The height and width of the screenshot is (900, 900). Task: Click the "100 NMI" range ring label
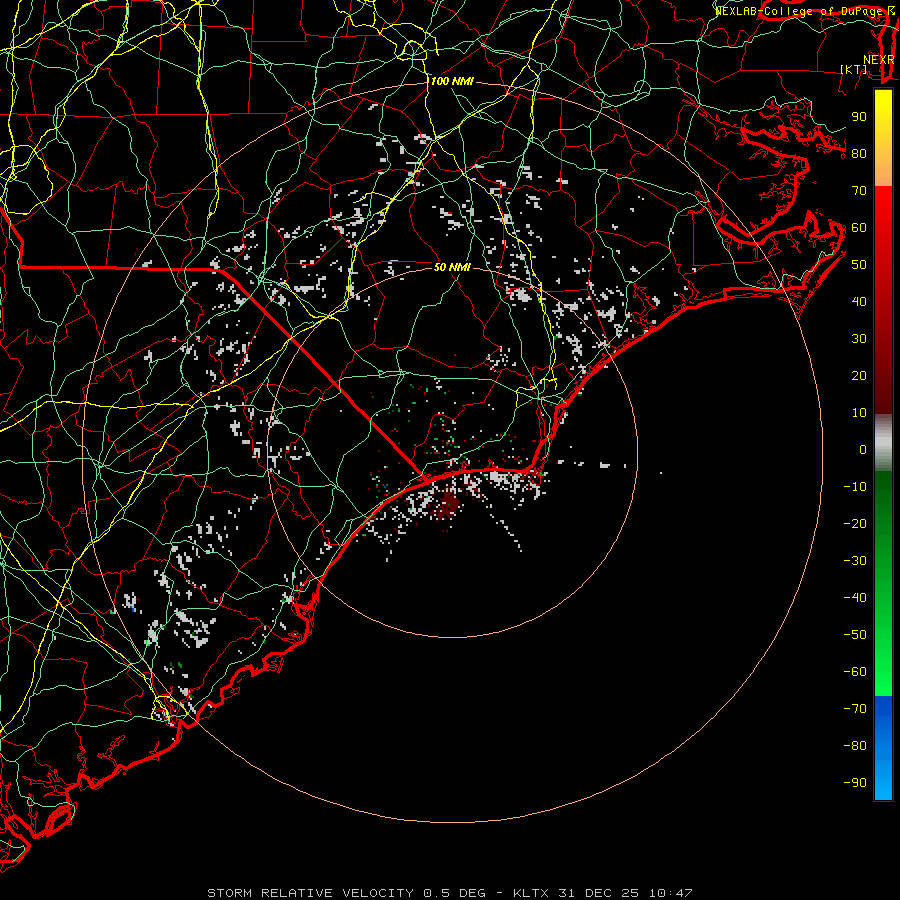452,82
